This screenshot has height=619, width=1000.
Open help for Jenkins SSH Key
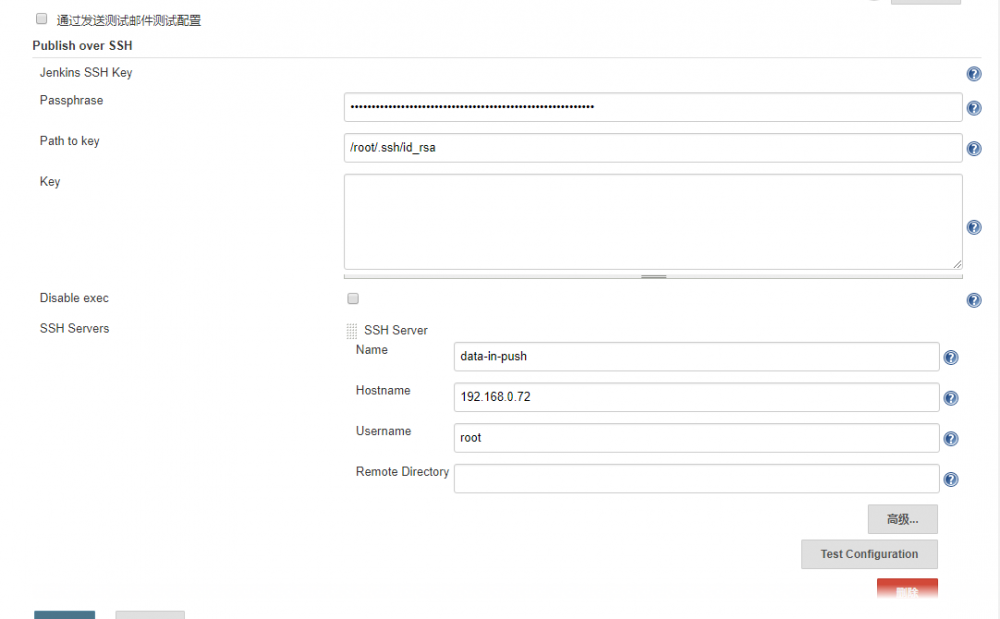click(x=974, y=73)
